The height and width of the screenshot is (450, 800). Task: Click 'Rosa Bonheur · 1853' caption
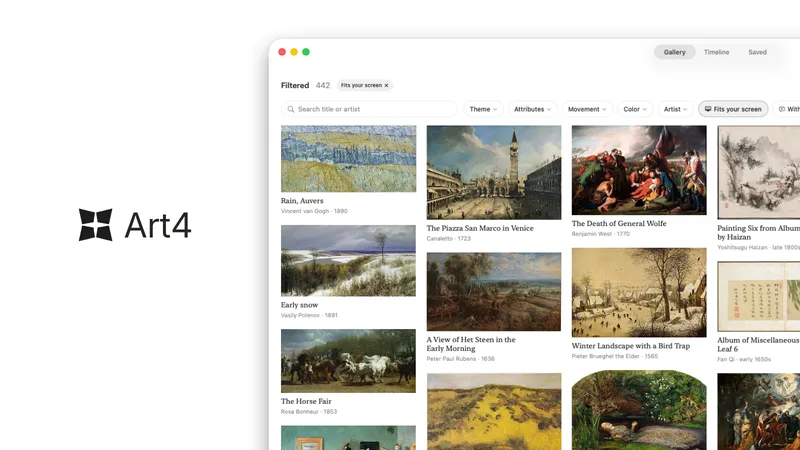click(309, 412)
